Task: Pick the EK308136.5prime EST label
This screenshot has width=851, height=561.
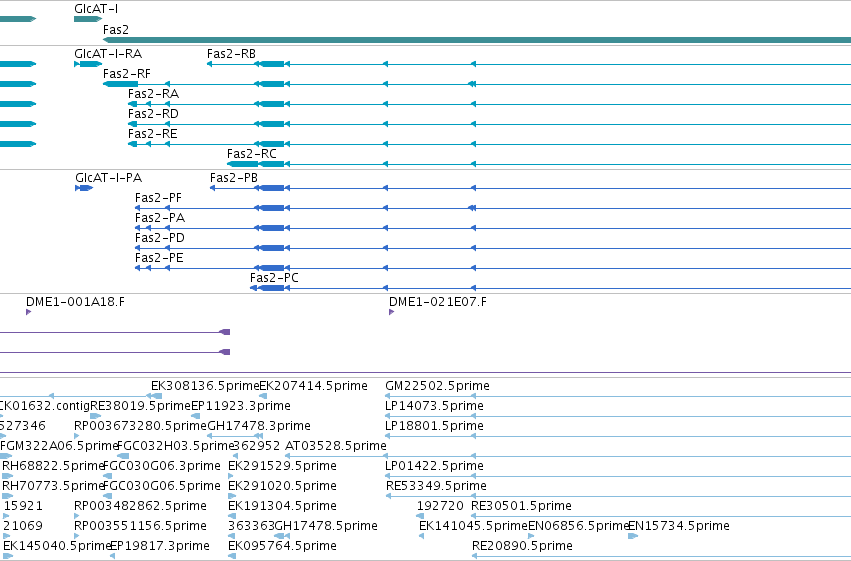Action: (x=205, y=386)
